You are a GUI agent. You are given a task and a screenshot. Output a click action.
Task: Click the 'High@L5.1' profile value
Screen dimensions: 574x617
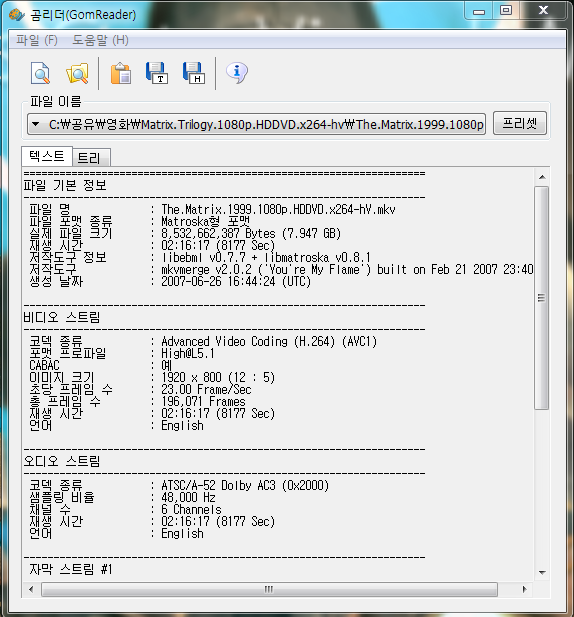point(188,353)
